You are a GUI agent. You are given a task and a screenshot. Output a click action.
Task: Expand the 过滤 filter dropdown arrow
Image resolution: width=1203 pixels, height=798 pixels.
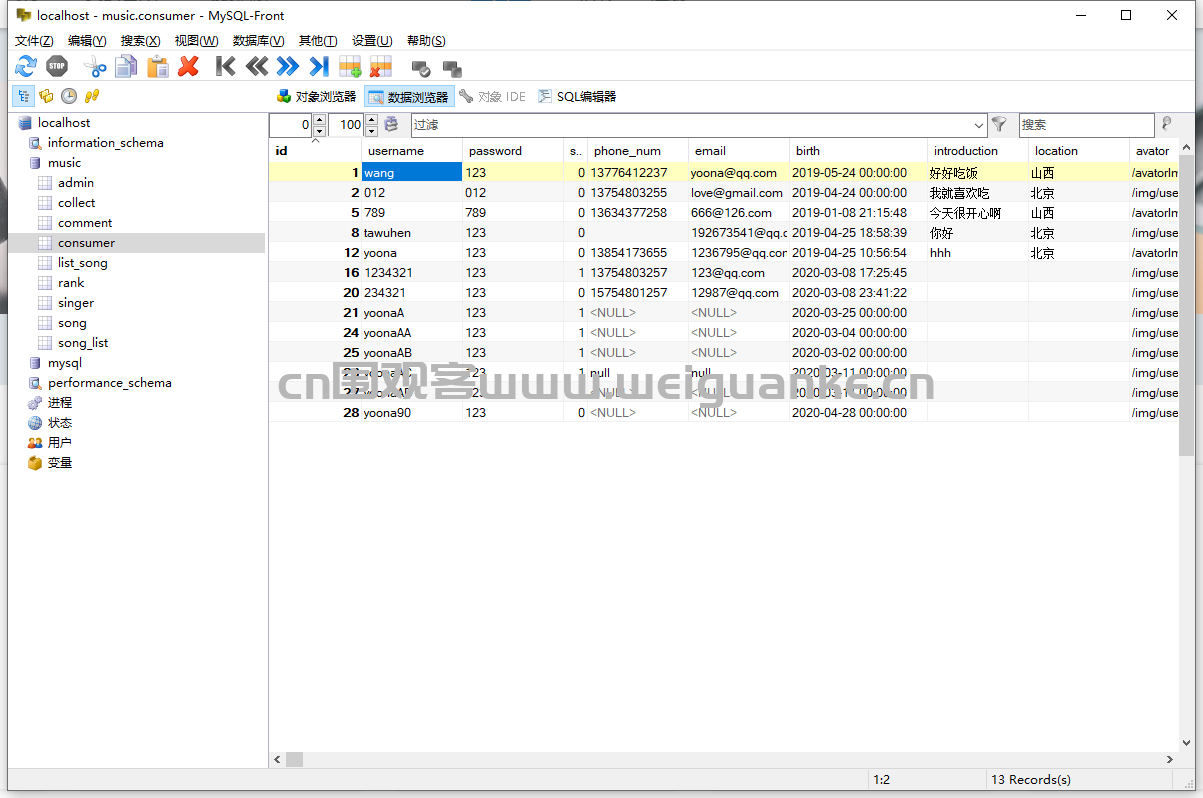[x=979, y=125]
